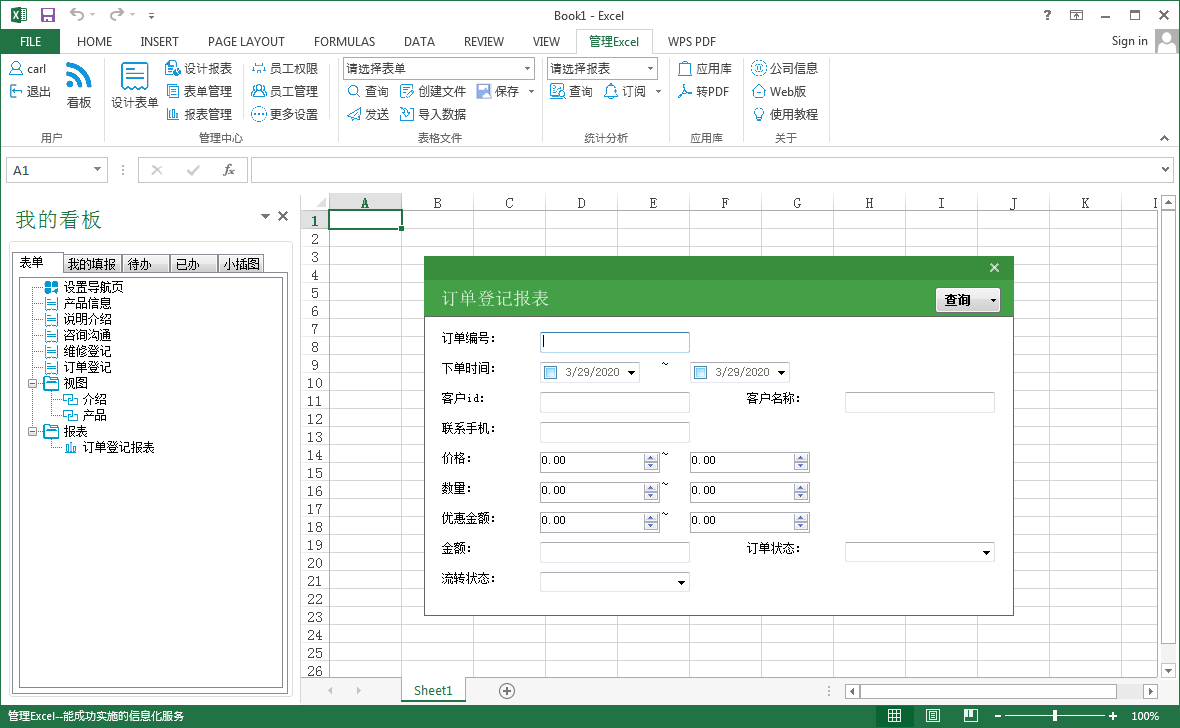Click the 查询 button in the dialog
Image resolution: width=1180 pixels, height=728 pixels.
[958, 300]
